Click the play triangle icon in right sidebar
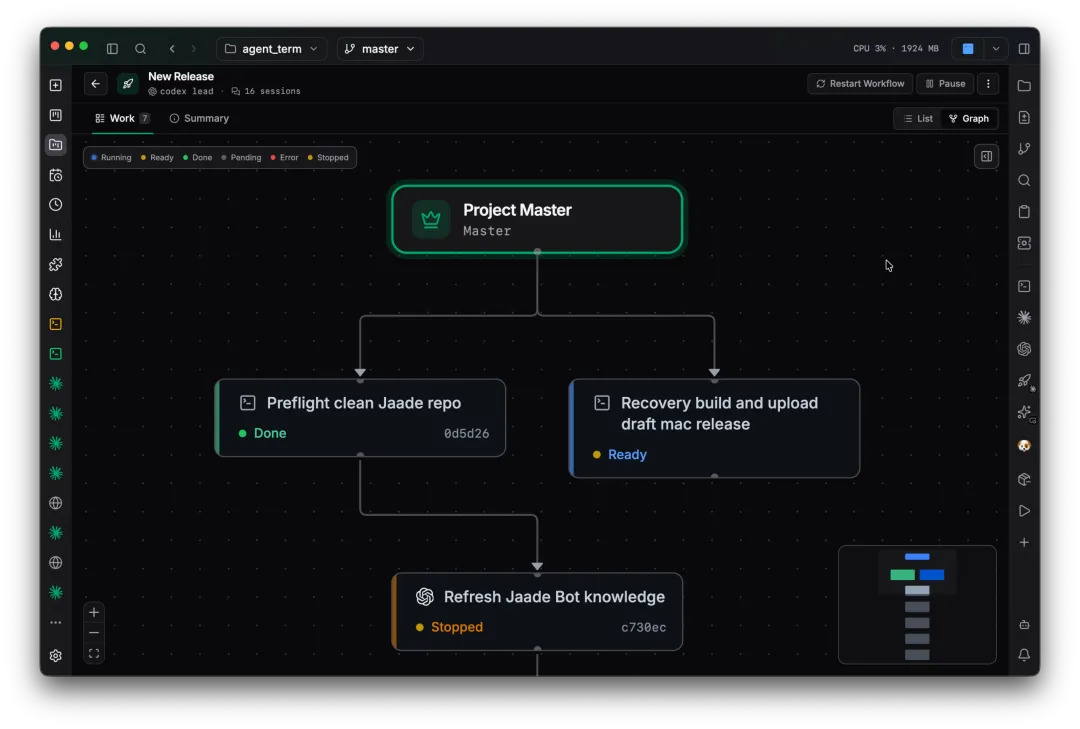 [1024, 511]
